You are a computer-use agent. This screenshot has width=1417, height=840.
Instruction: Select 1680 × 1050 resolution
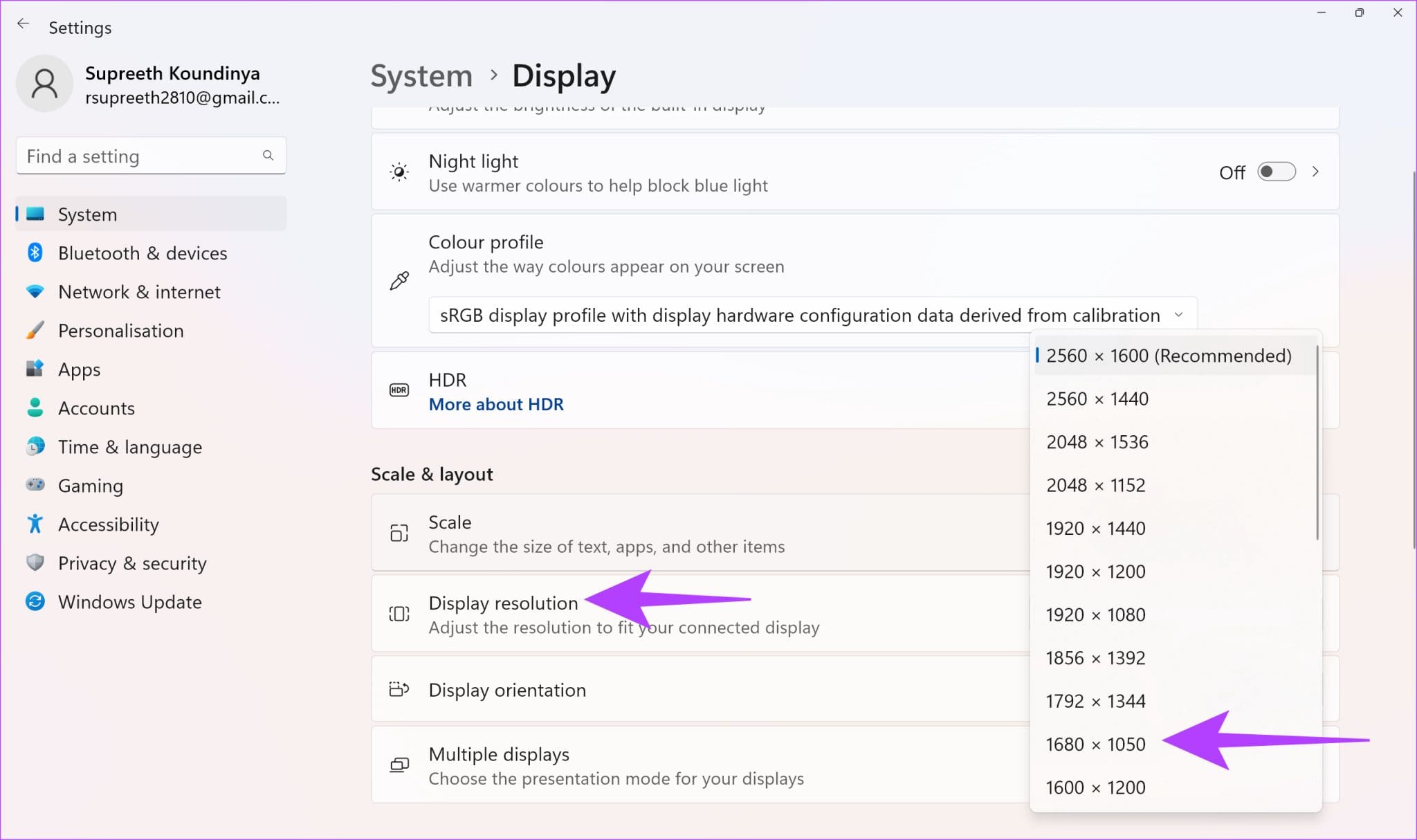pos(1097,744)
